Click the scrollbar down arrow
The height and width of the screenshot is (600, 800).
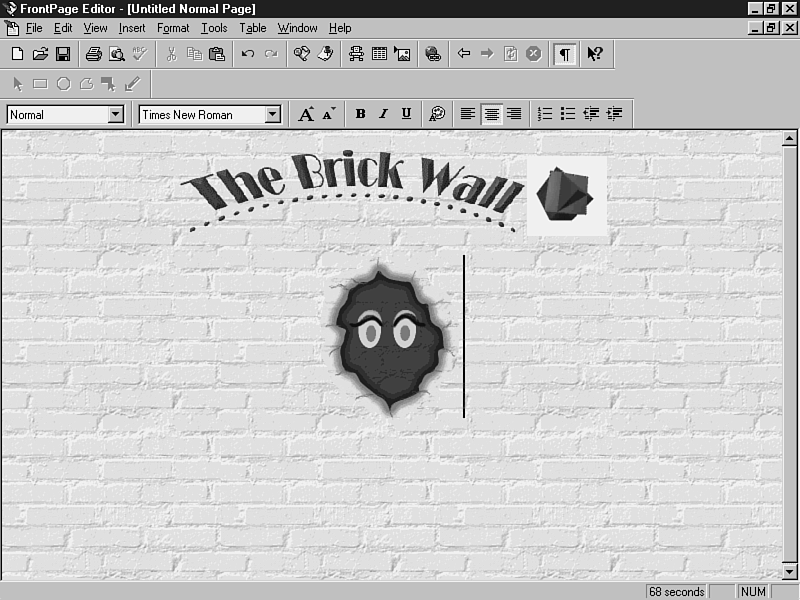point(789,571)
